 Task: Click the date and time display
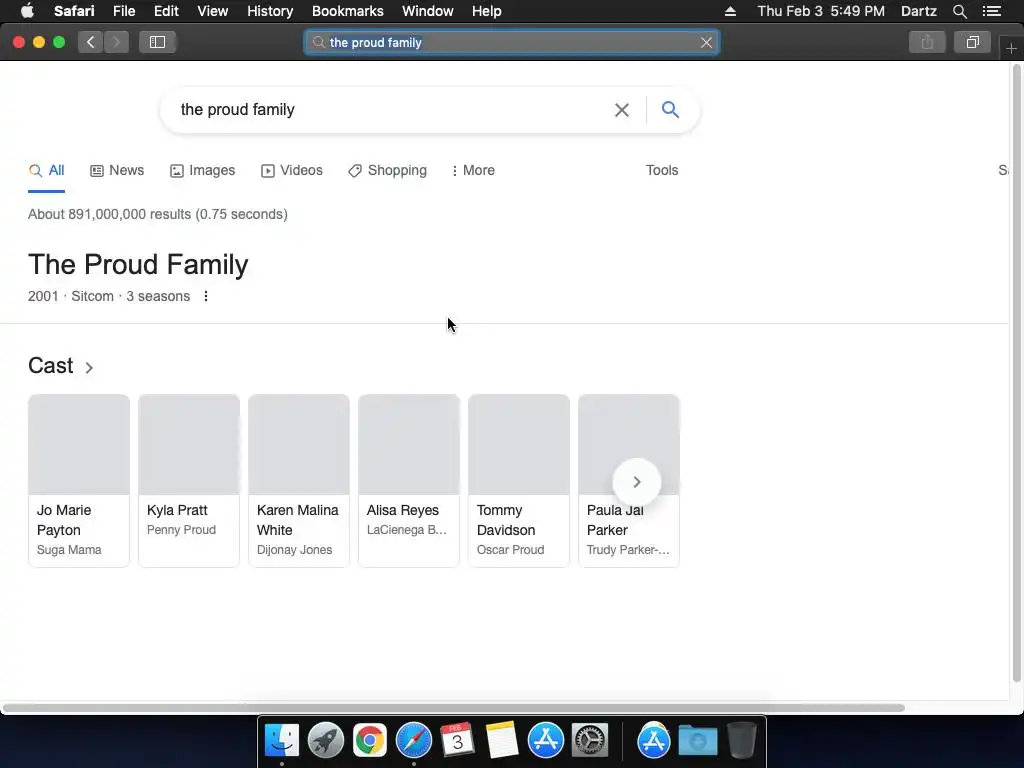821,11
